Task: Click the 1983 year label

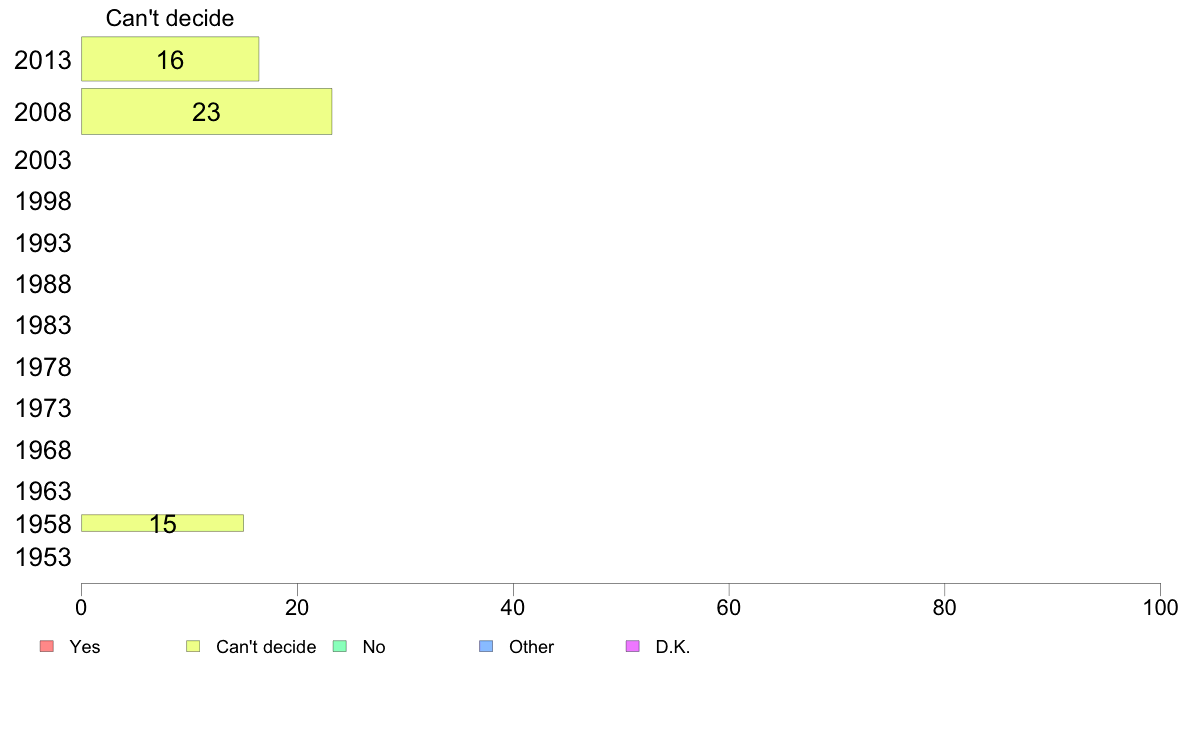Action: coord(43,326)
